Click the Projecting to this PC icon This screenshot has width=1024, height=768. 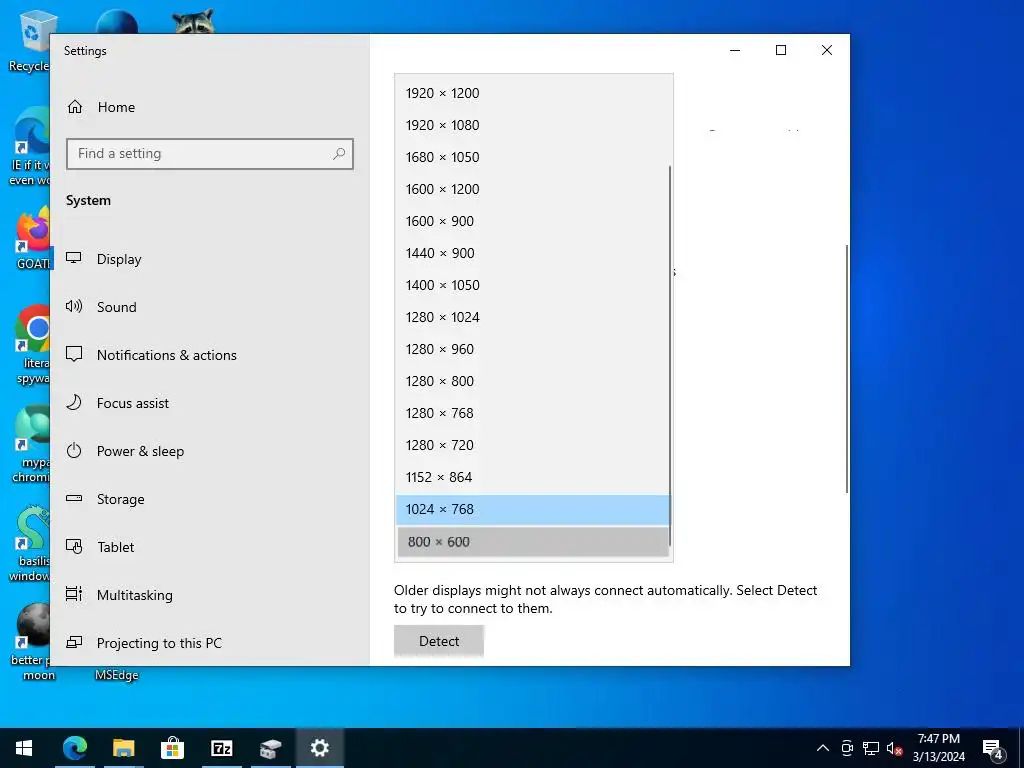[74, 643]
